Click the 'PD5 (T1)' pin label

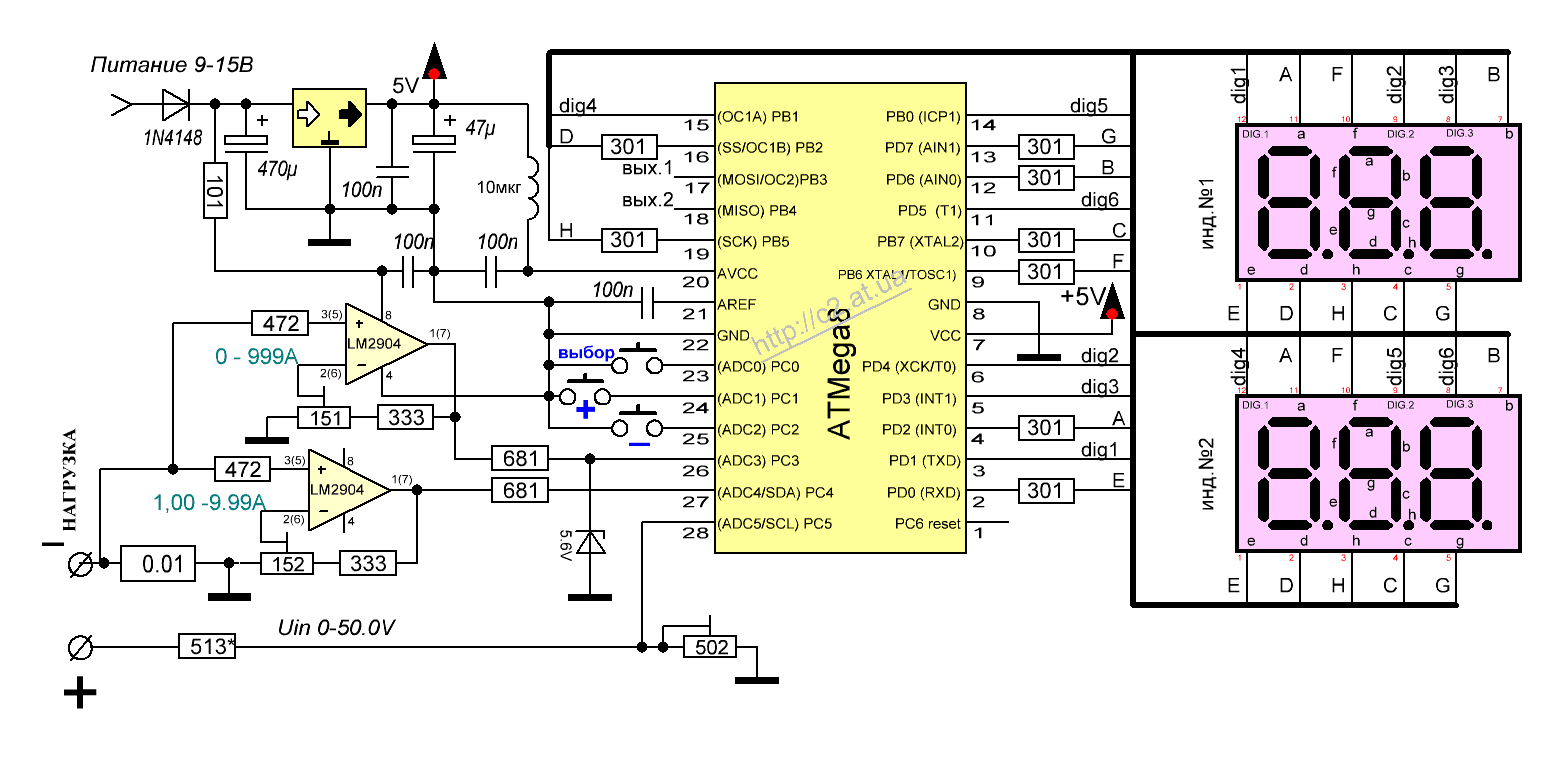pyautogui.click(x=929, y=211)
